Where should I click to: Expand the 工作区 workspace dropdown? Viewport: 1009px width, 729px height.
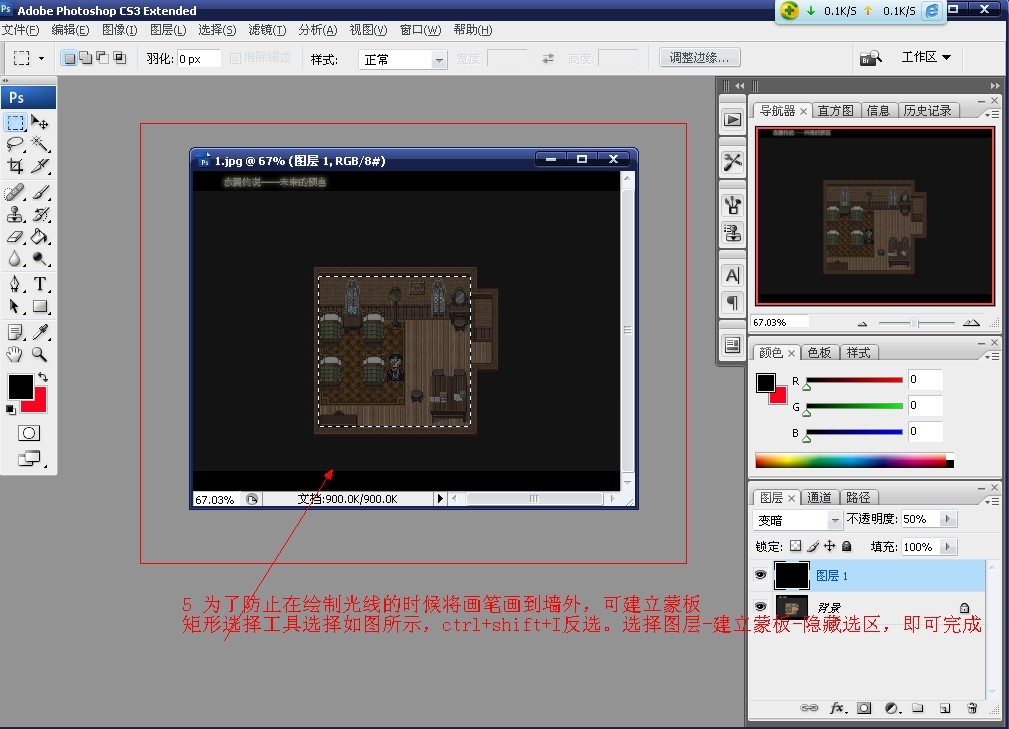926,57
